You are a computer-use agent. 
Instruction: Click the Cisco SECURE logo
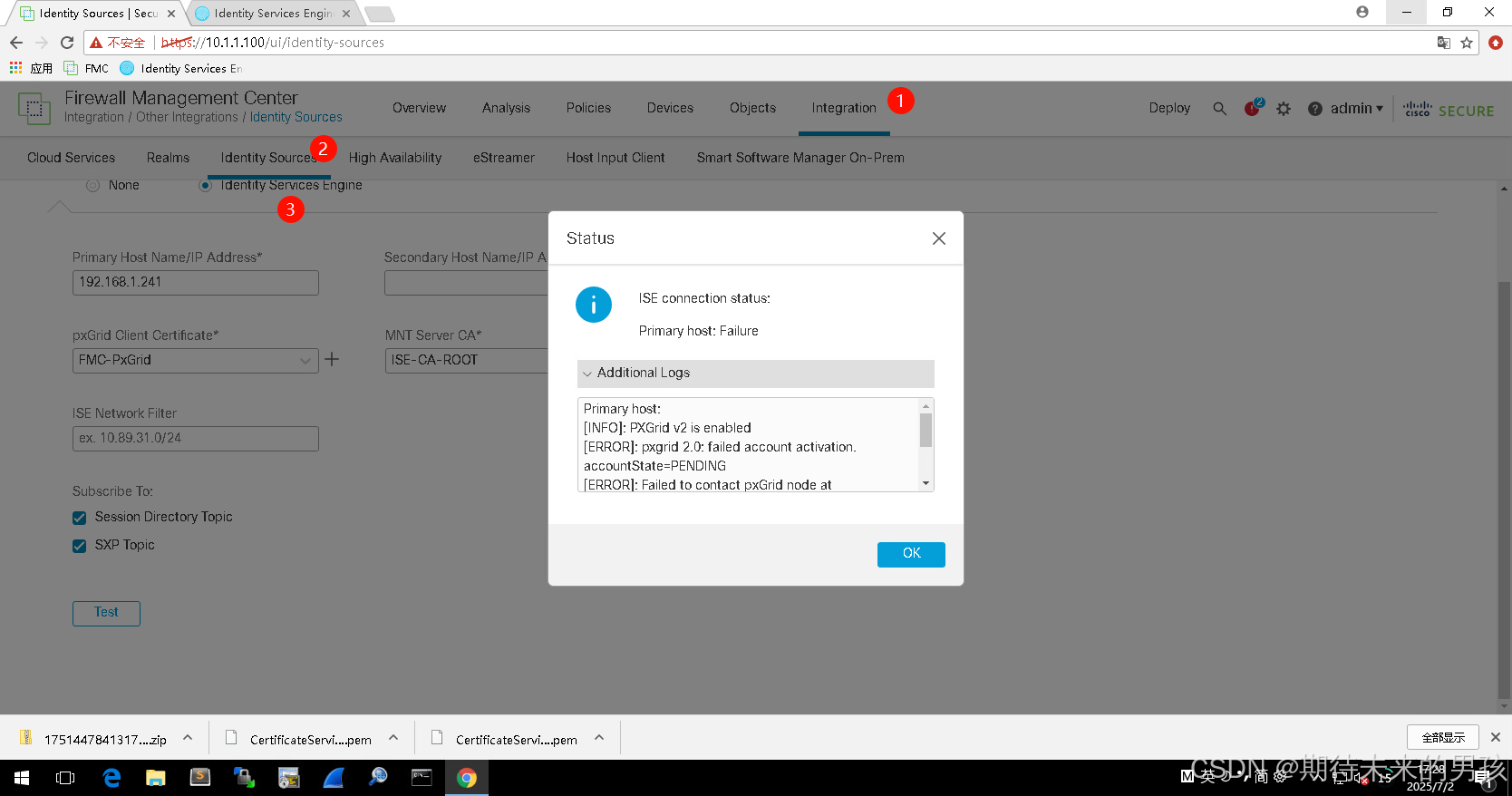1449,110
